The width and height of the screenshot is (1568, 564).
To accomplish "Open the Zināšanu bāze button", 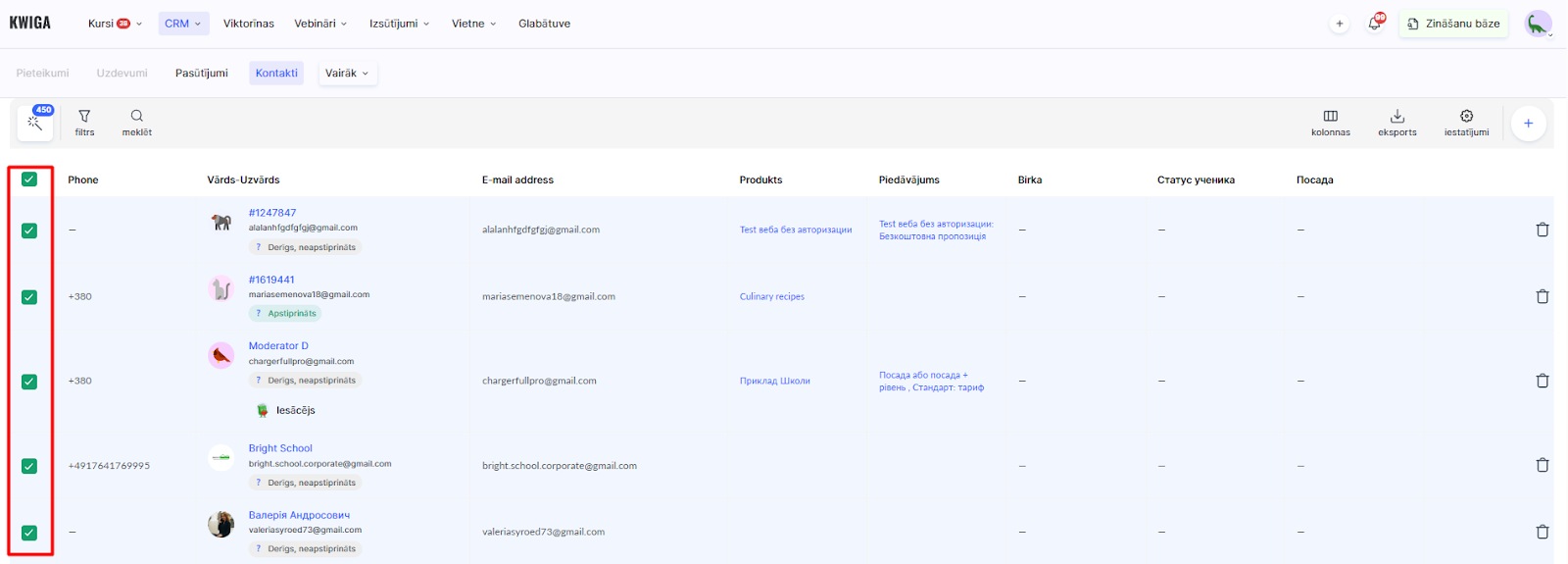I will 1453,24.
